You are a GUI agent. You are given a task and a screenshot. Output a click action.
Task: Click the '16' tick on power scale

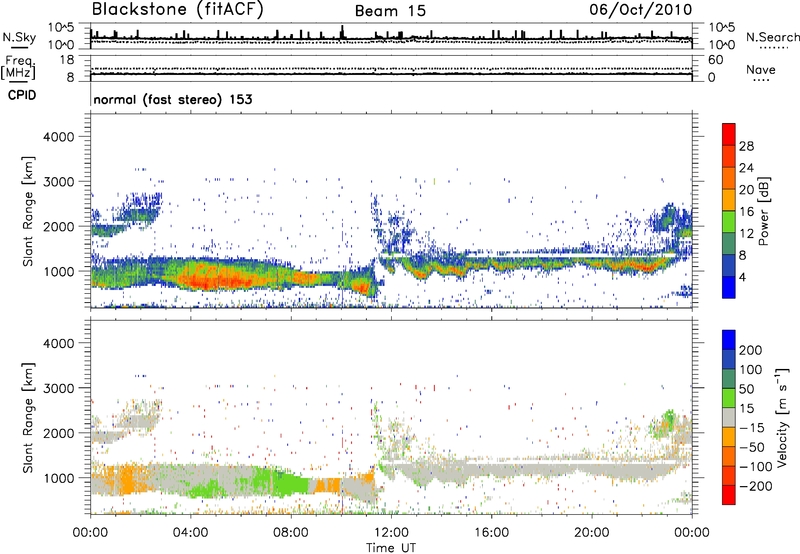746,212
